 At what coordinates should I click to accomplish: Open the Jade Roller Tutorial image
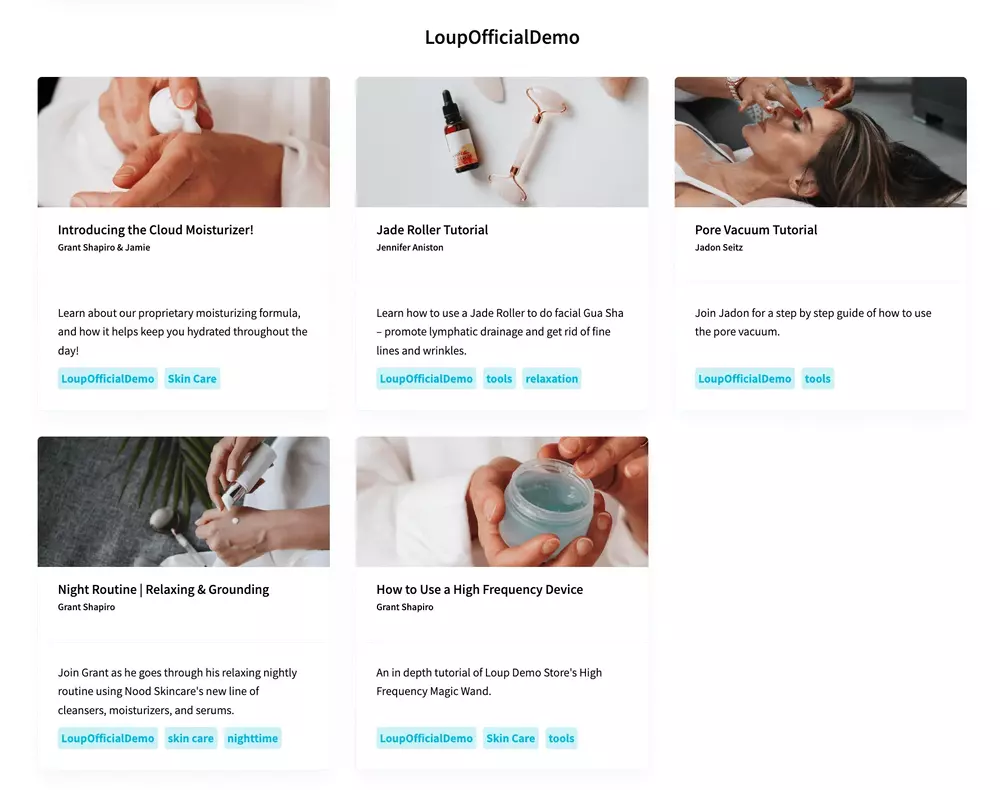pyautogui.click(x=502, y=142)
